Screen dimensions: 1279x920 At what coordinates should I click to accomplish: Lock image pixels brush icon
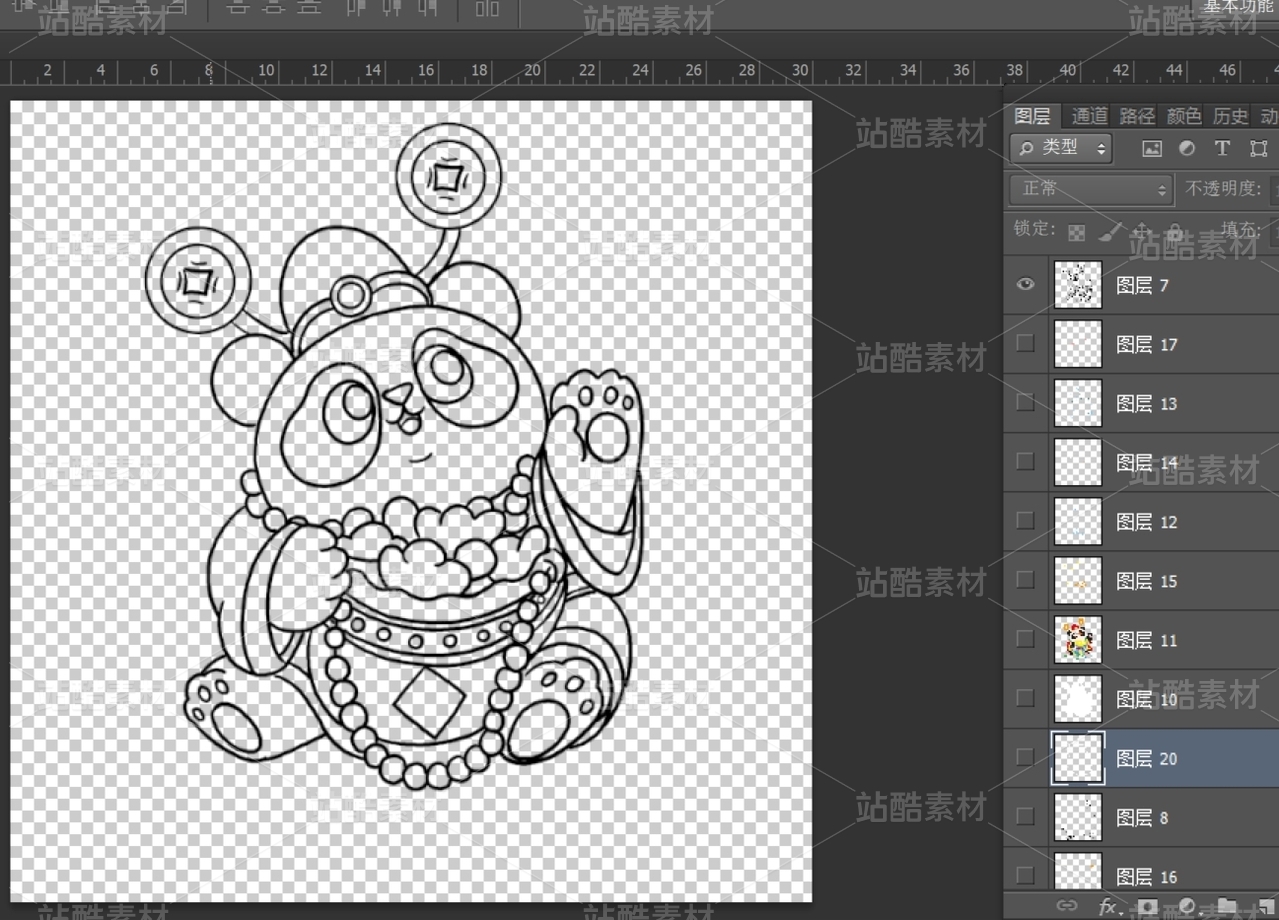click(x=1109, y=232)
